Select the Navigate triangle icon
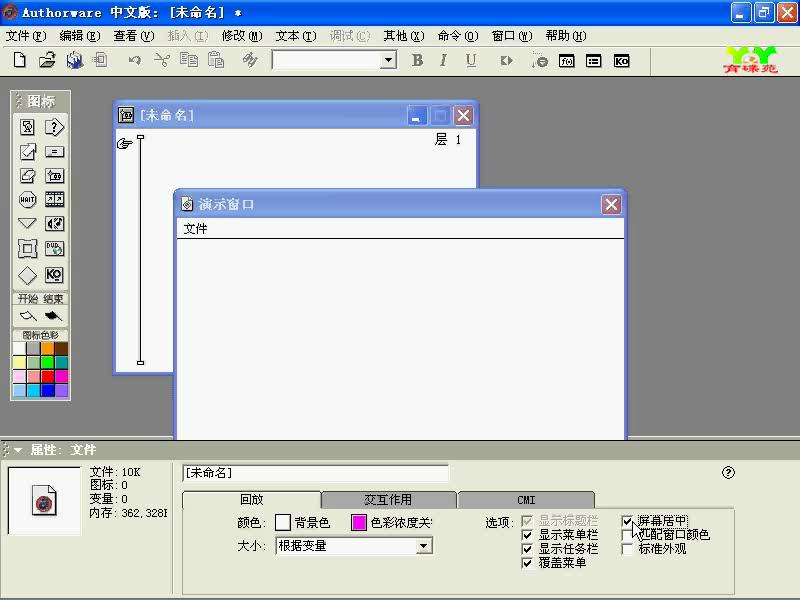The width and height of the screenshot is (800, 600). [x=28, y=223]
